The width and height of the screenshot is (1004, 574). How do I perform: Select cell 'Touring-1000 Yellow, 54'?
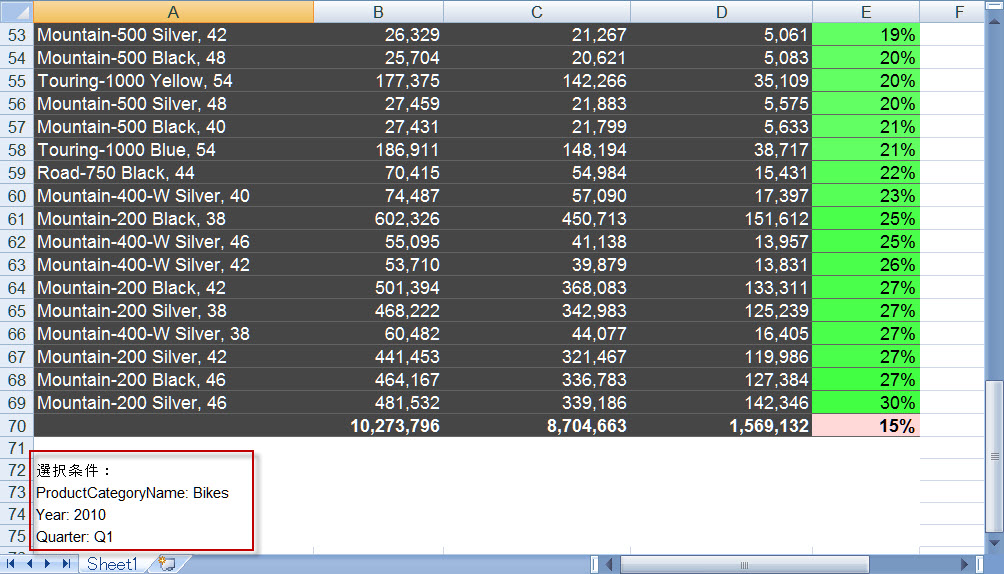coord(174,81)
